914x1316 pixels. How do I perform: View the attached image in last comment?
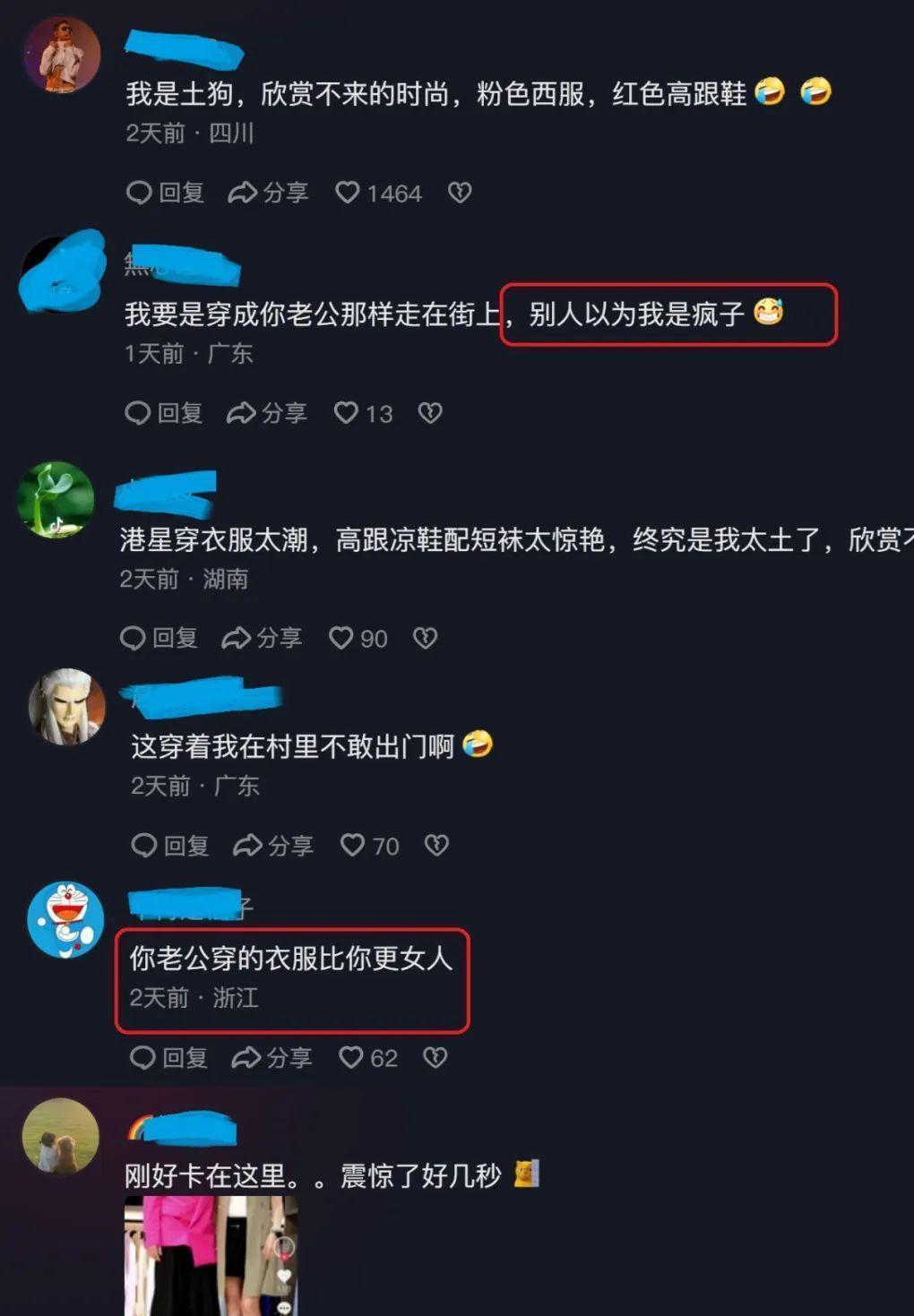coord(211,1255)
